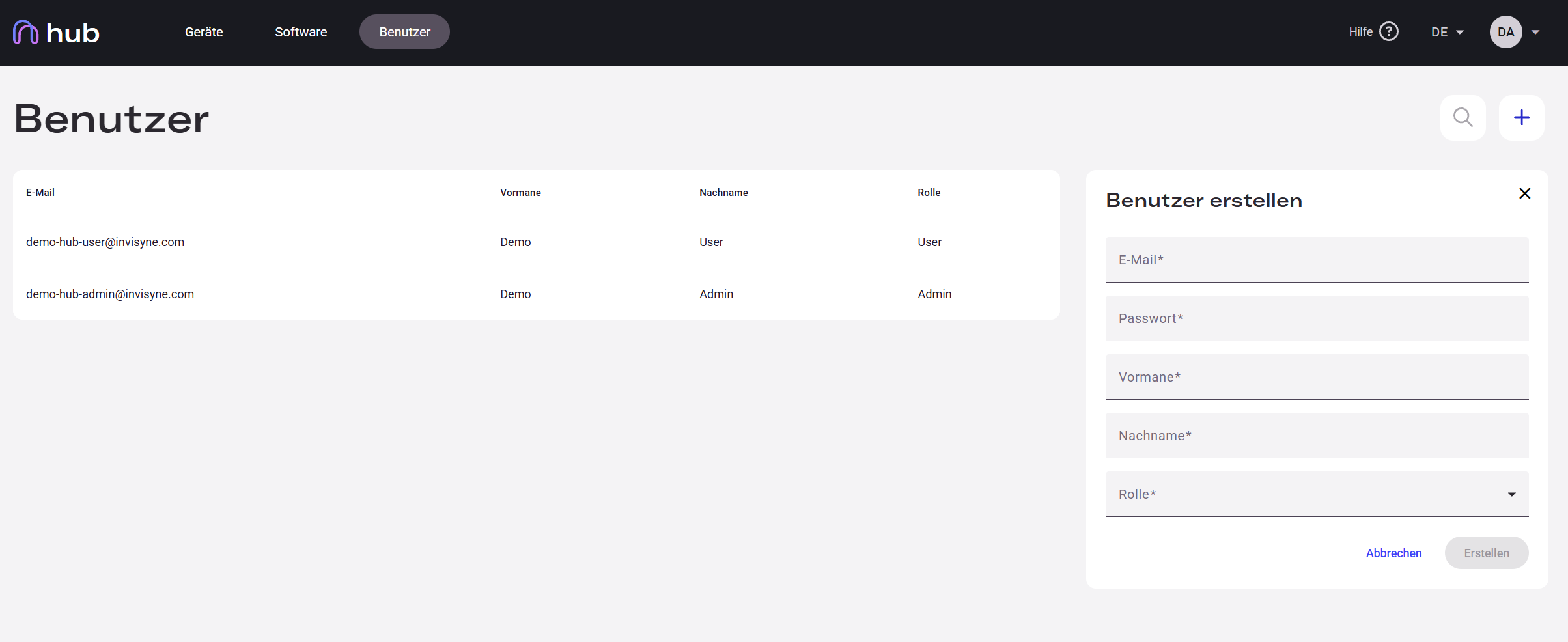Focus the E-Mail input field
This screenshot has width=1568, height=642.
click(1317, 260)
